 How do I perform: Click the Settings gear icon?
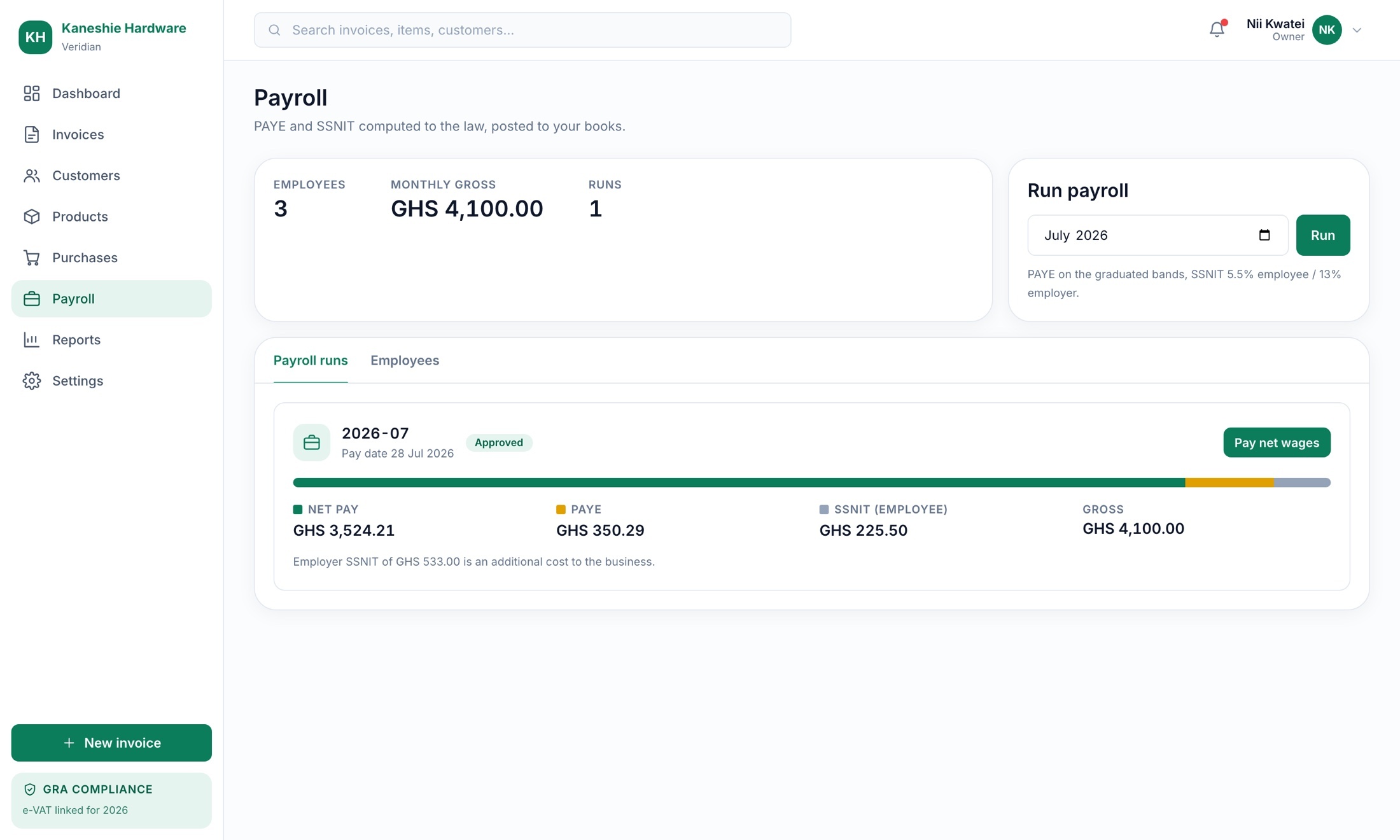coord(32,381)
